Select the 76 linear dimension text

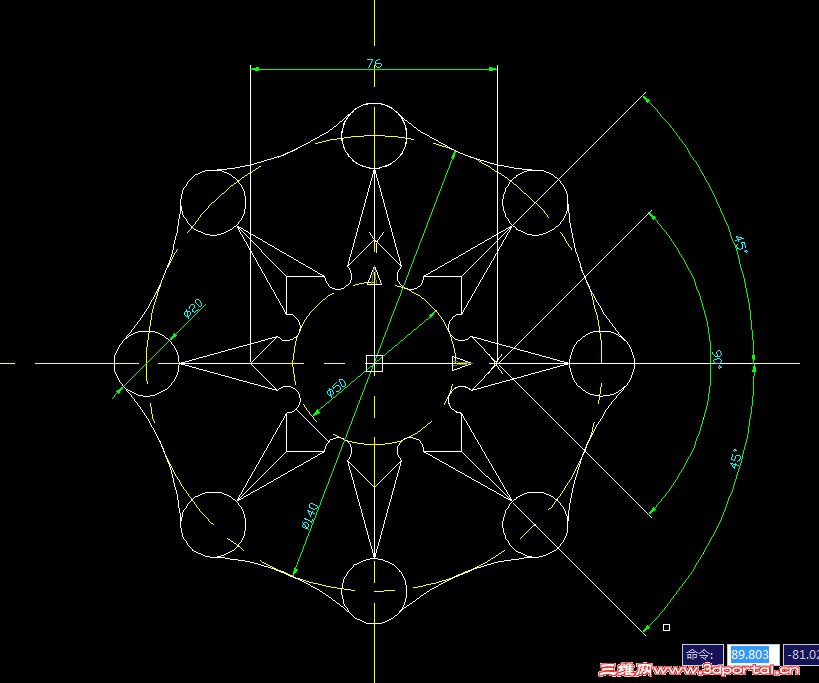point(375,64)
